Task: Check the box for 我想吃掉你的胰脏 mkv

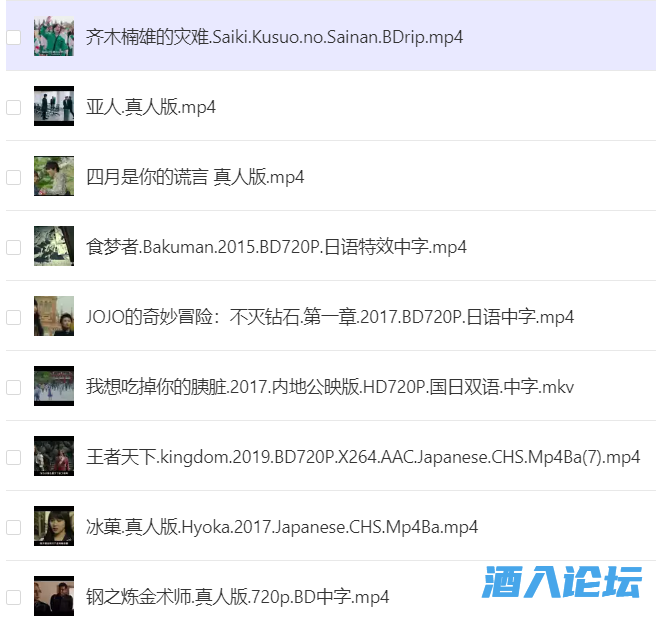Action: 13,387
